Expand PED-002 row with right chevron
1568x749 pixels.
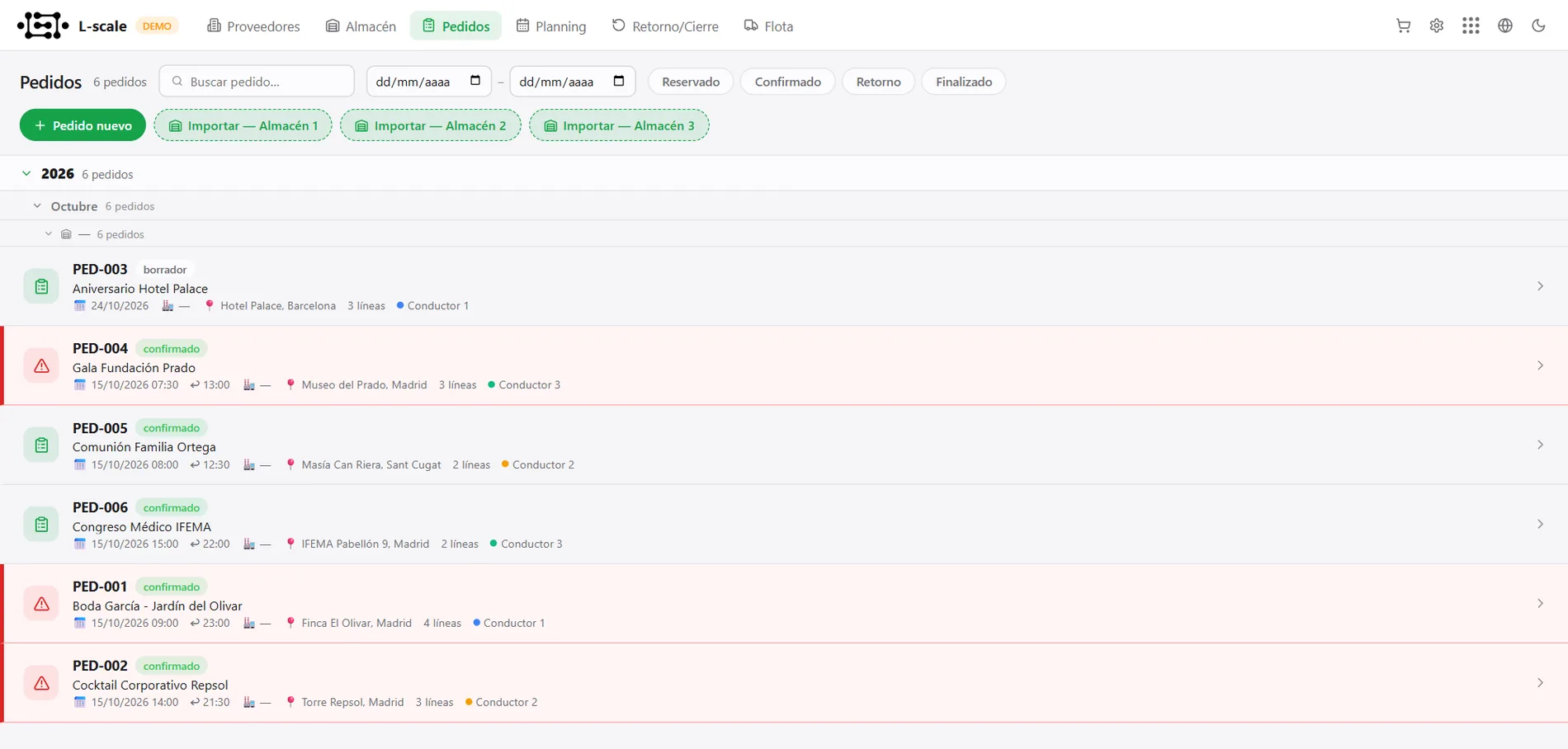pyautogui.click(x=1540, y=683)
